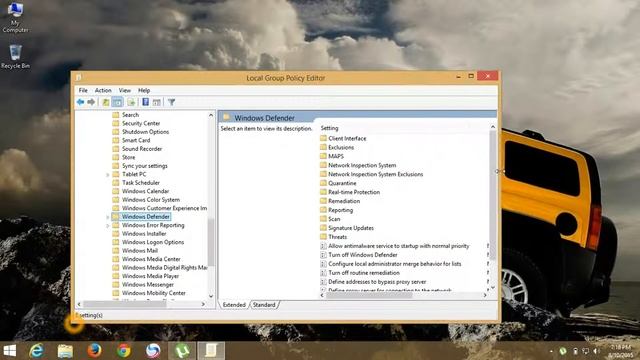Select 'Define addresses to bypass proxy server'

click(x=377, y=282)
